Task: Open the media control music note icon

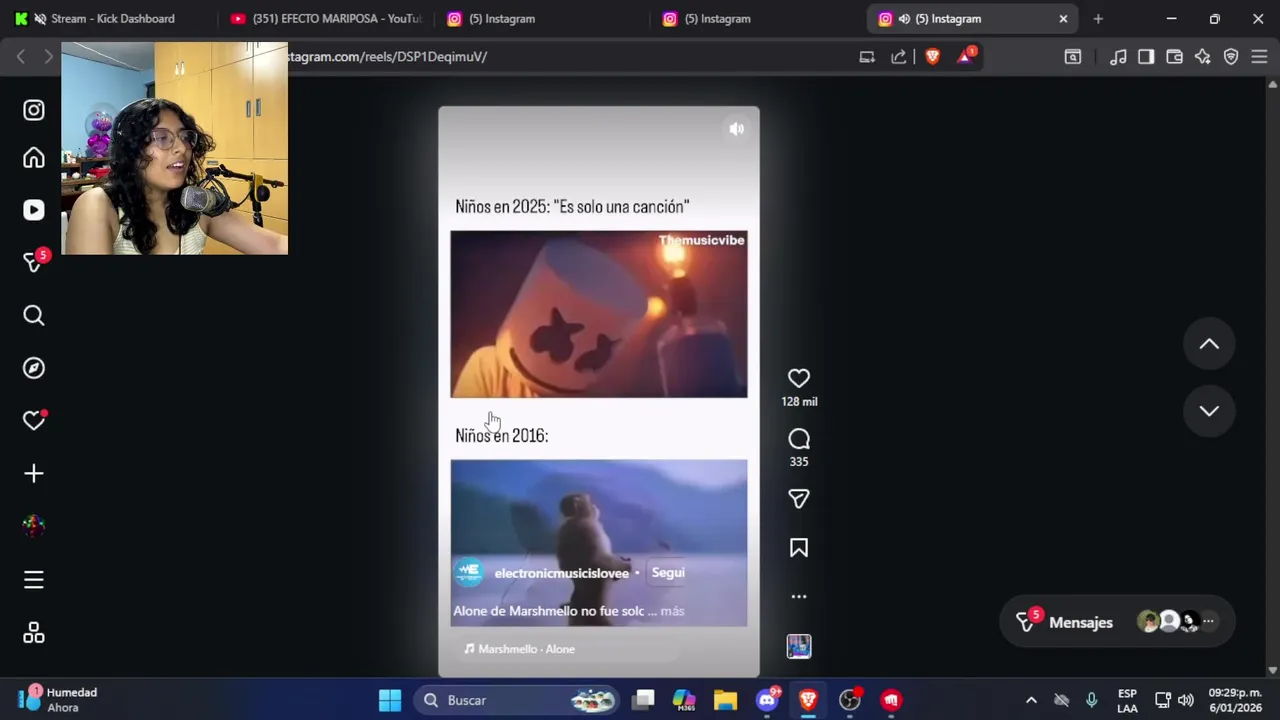Action: click(1118, 57)
